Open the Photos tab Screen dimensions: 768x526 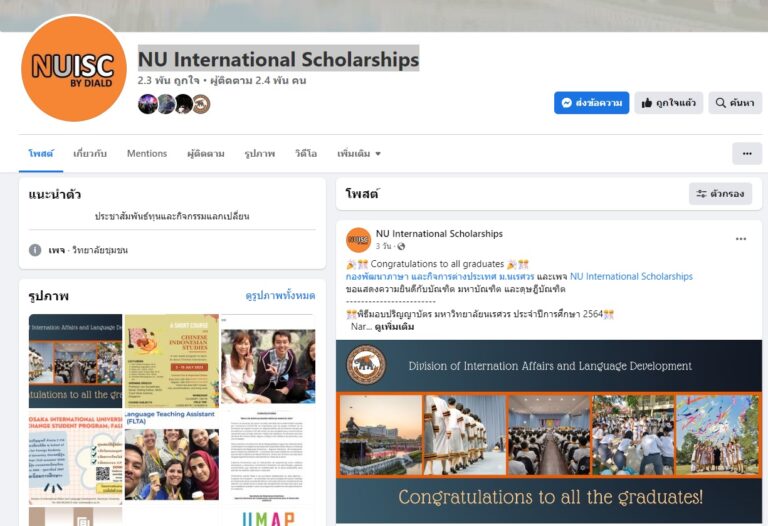260,153
